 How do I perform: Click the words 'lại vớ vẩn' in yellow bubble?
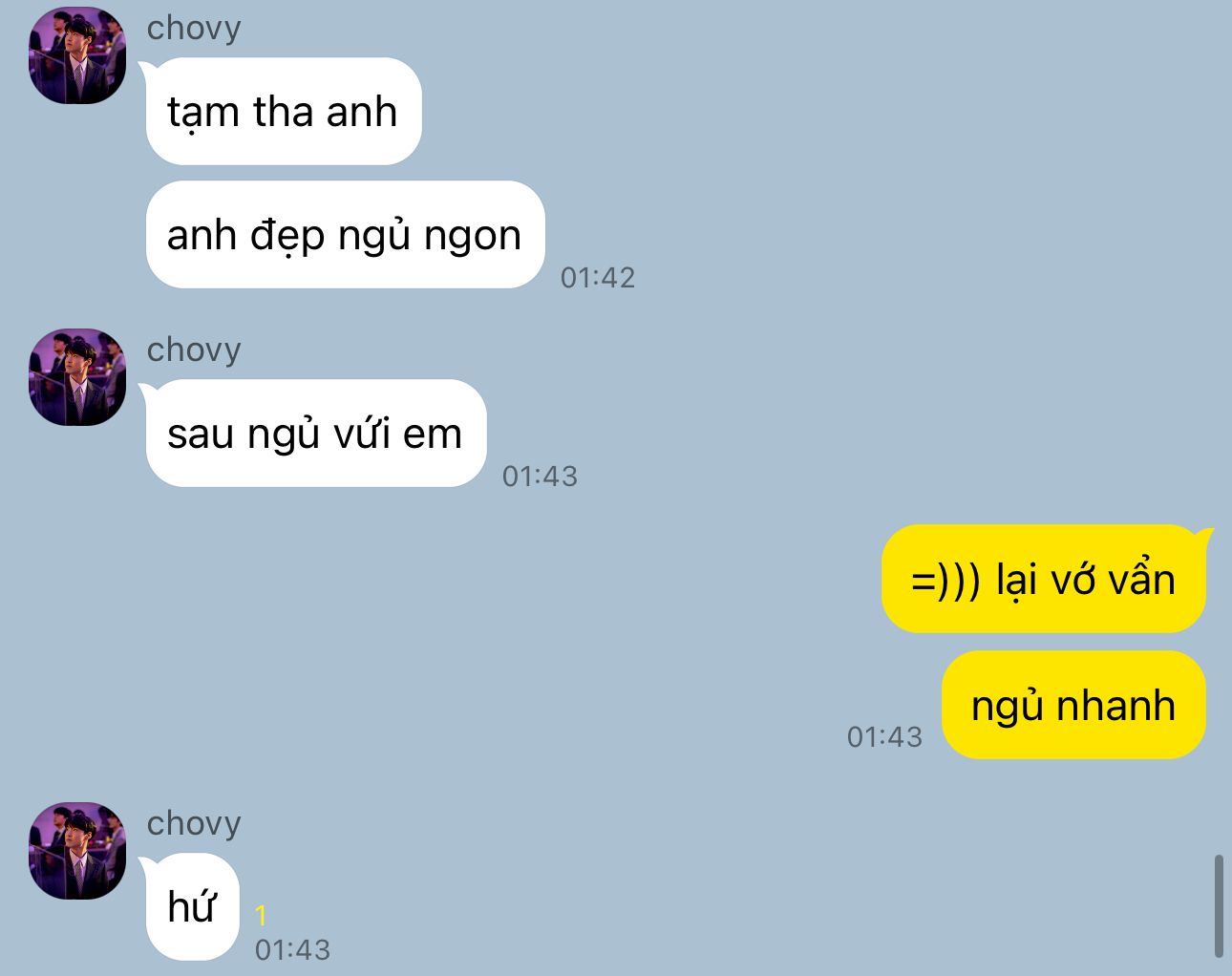[x=1086, y=581]
